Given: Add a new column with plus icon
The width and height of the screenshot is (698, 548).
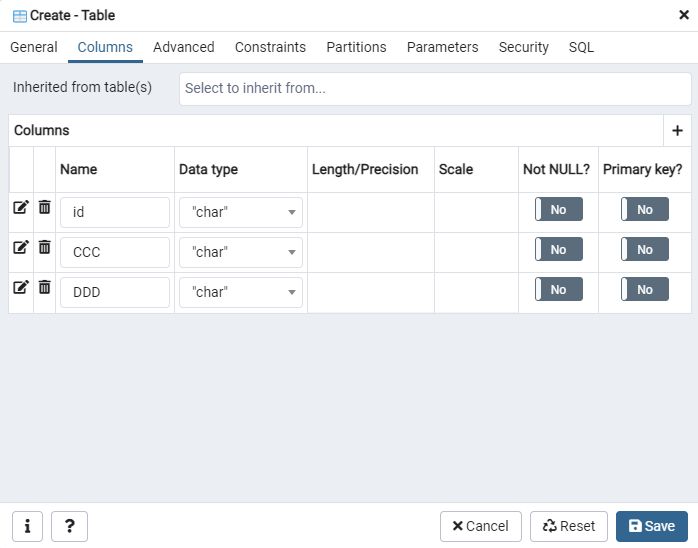Looking at the screenshot, I should click(x=677, y=130).
